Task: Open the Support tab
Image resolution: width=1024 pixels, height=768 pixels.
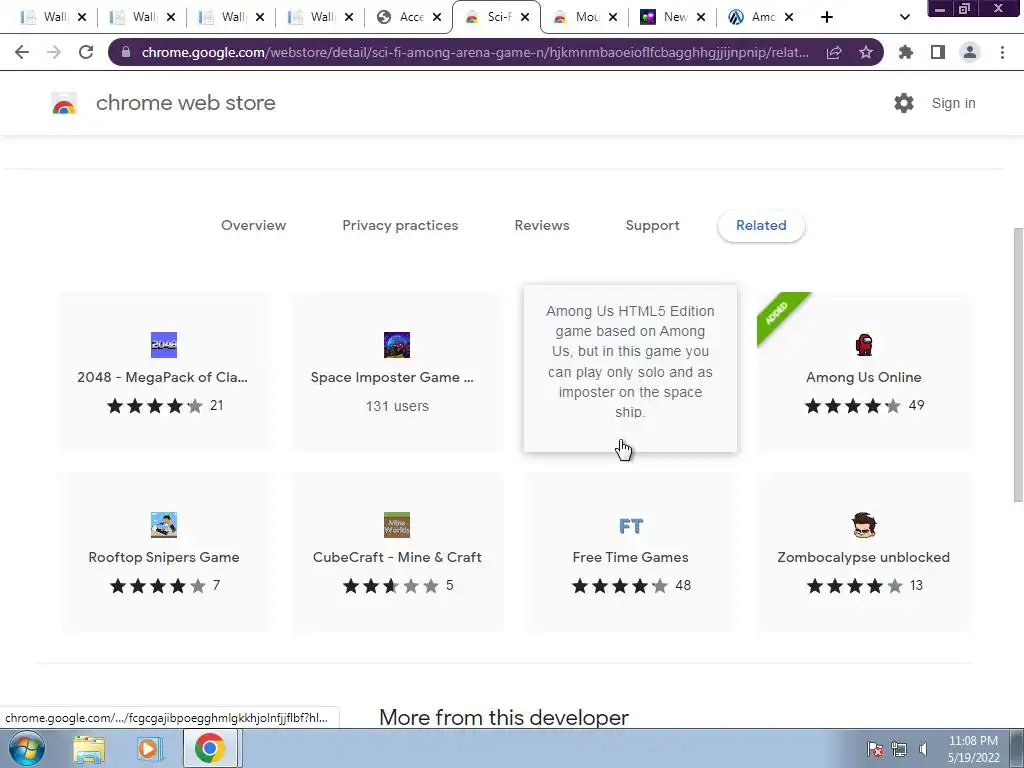Action: pos(652,225)
